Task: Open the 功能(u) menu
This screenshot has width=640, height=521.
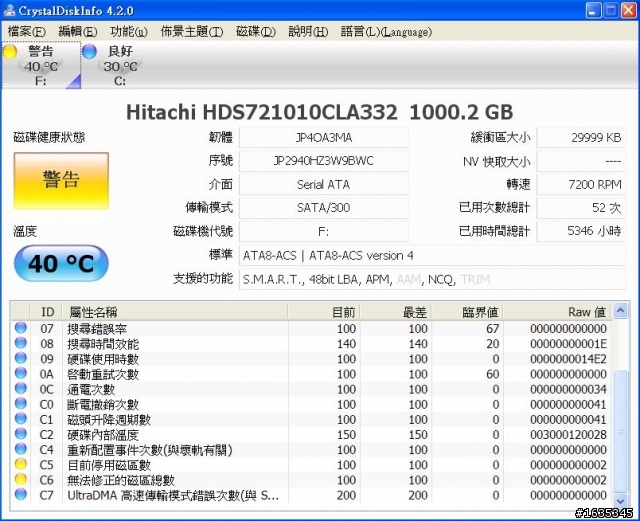Action: (x=129, y=31)
